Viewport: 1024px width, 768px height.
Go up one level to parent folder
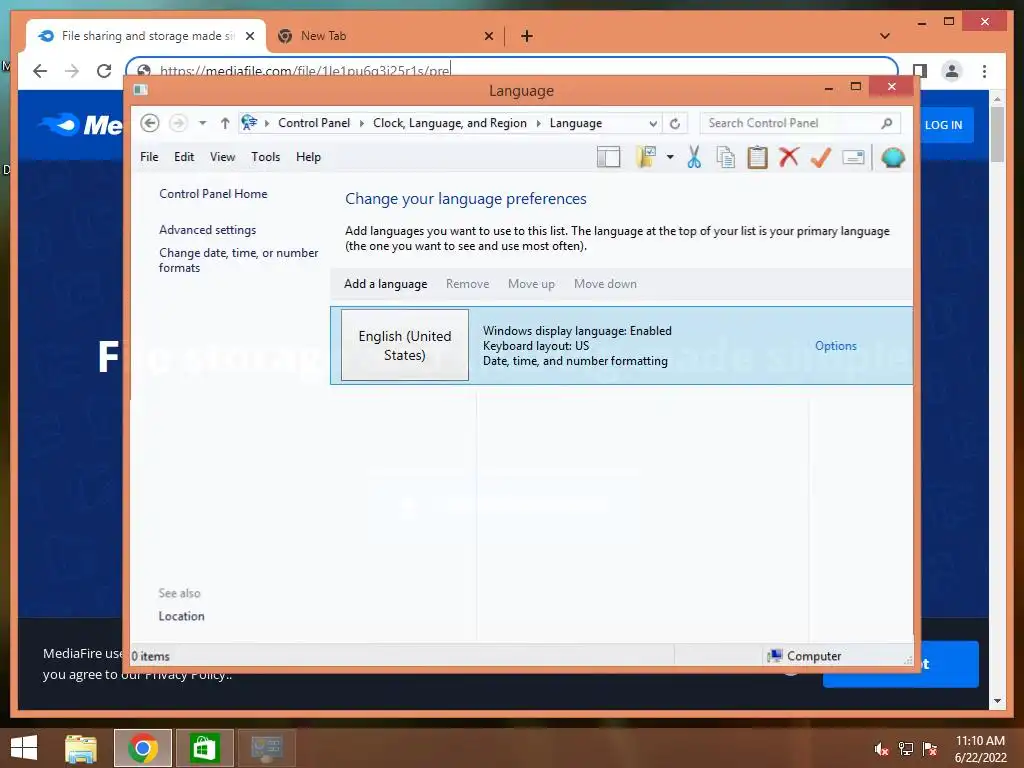225,123
